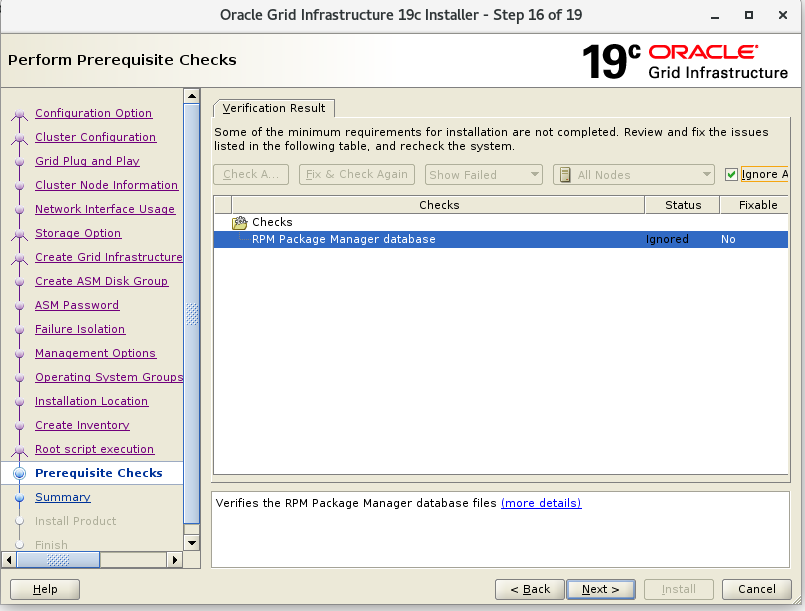The height and width of the screenshot is (611, 805).
Task: Jump to Network Interface Usage step
Action: tap(105, 209)
